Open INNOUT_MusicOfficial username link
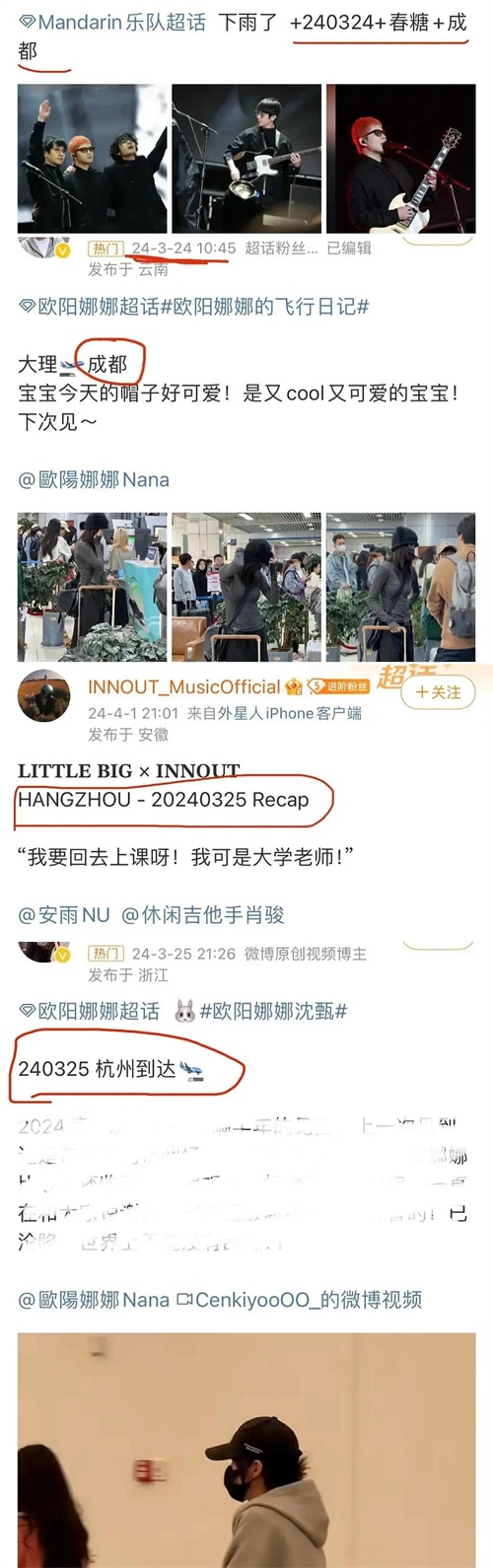Image resolution: width=493 pixels, height=1568 pixels. (184, 687)
